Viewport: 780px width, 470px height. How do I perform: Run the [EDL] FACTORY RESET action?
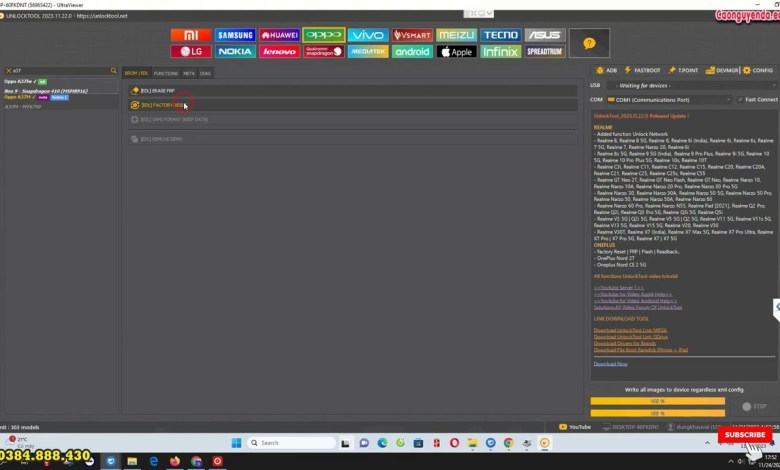click(x=353, y=105)
